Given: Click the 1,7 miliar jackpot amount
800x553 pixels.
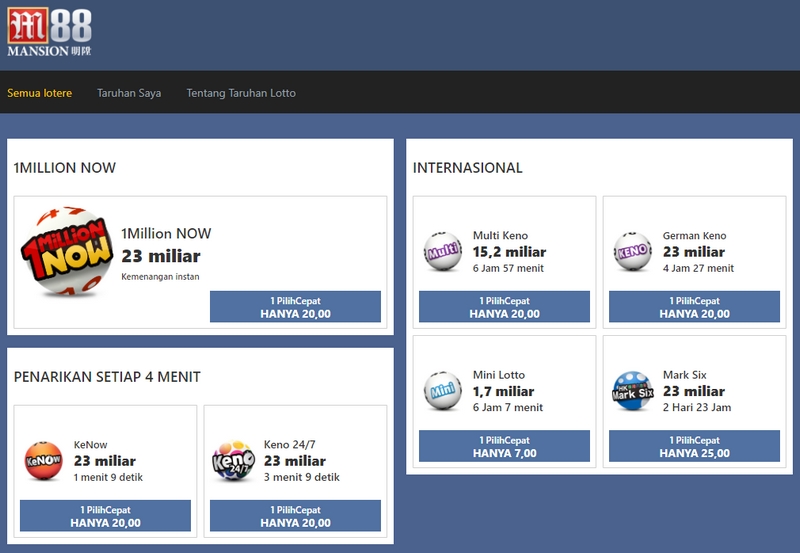Looking at the screenshot, I should click(503, 391).
